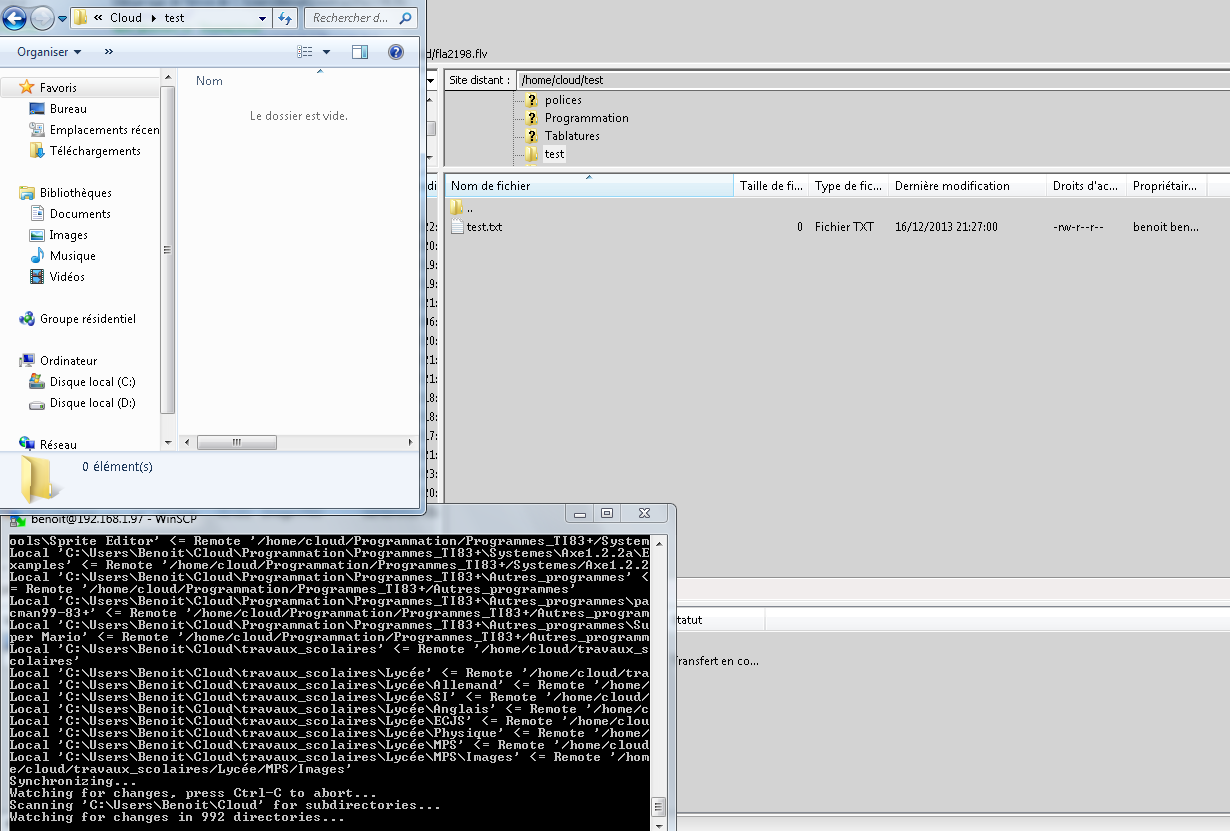This screenshot has width=1230, height=831.
Task: Sort remote files by Taille de fichier
Action: (771, 186)
